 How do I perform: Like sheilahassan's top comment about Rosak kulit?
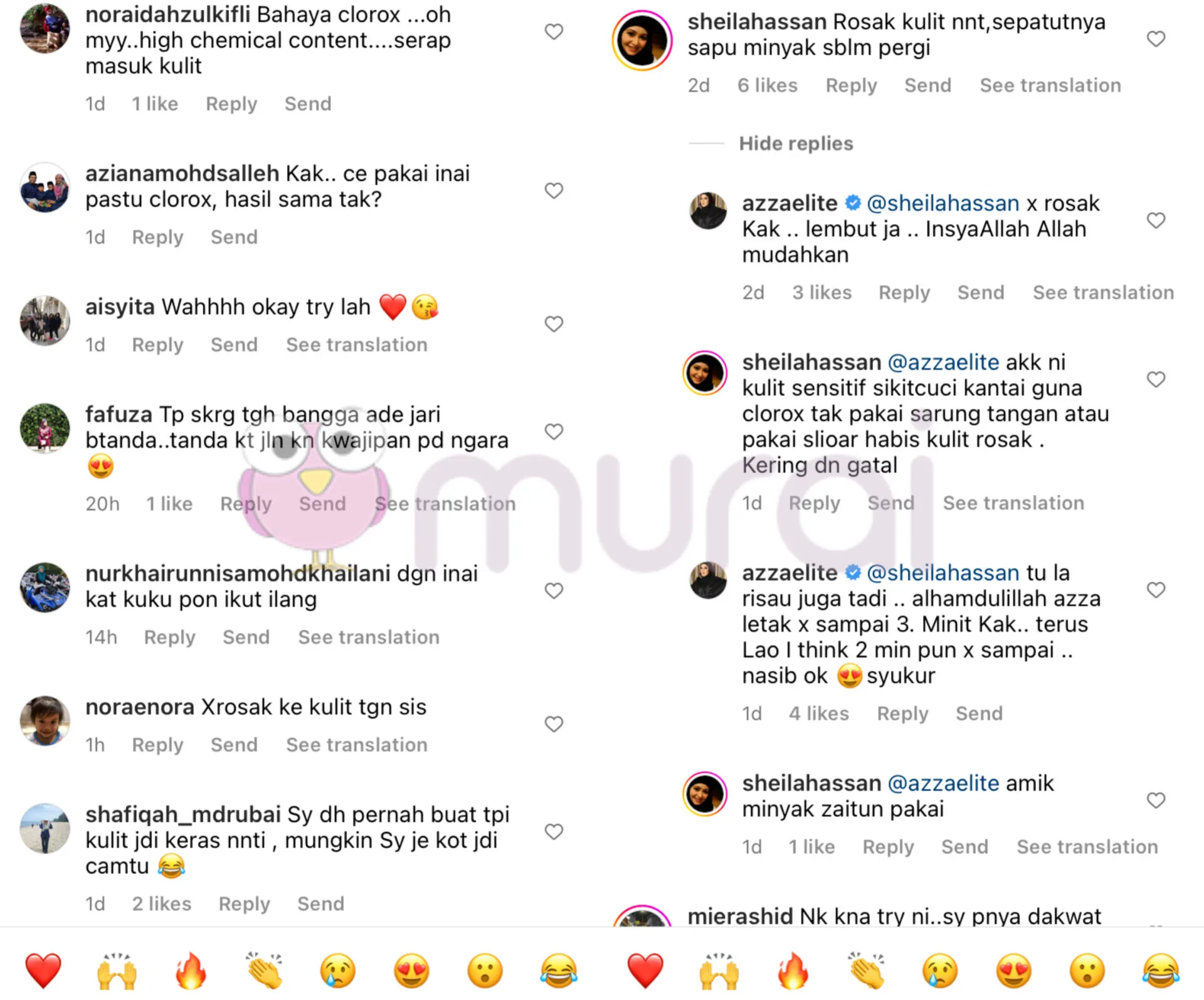click(1156, 39)
